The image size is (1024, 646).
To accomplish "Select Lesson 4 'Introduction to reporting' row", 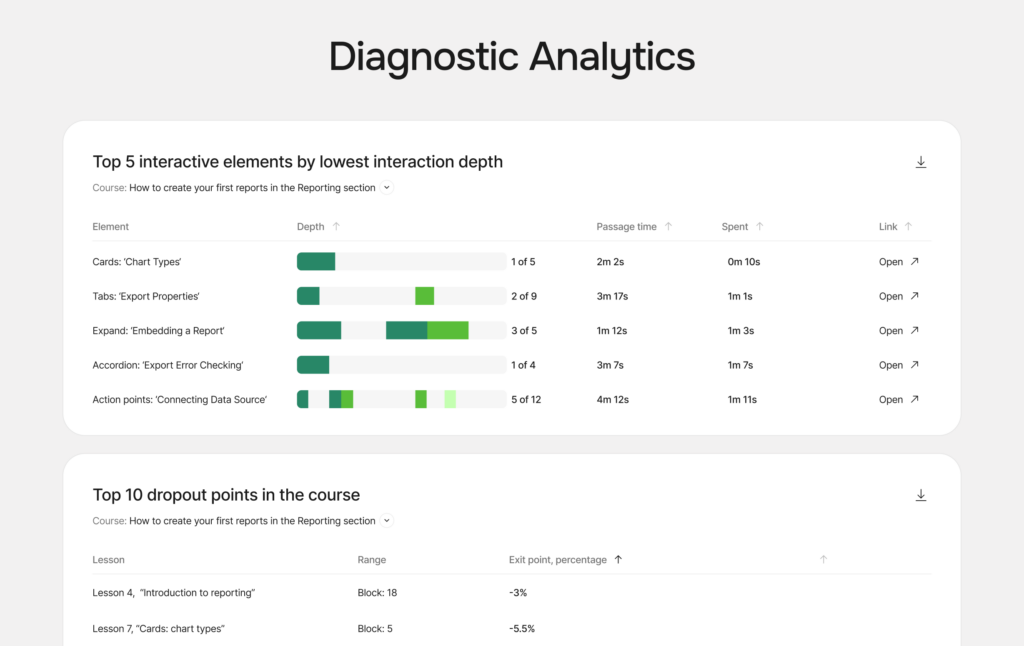I will coord(174,593).
